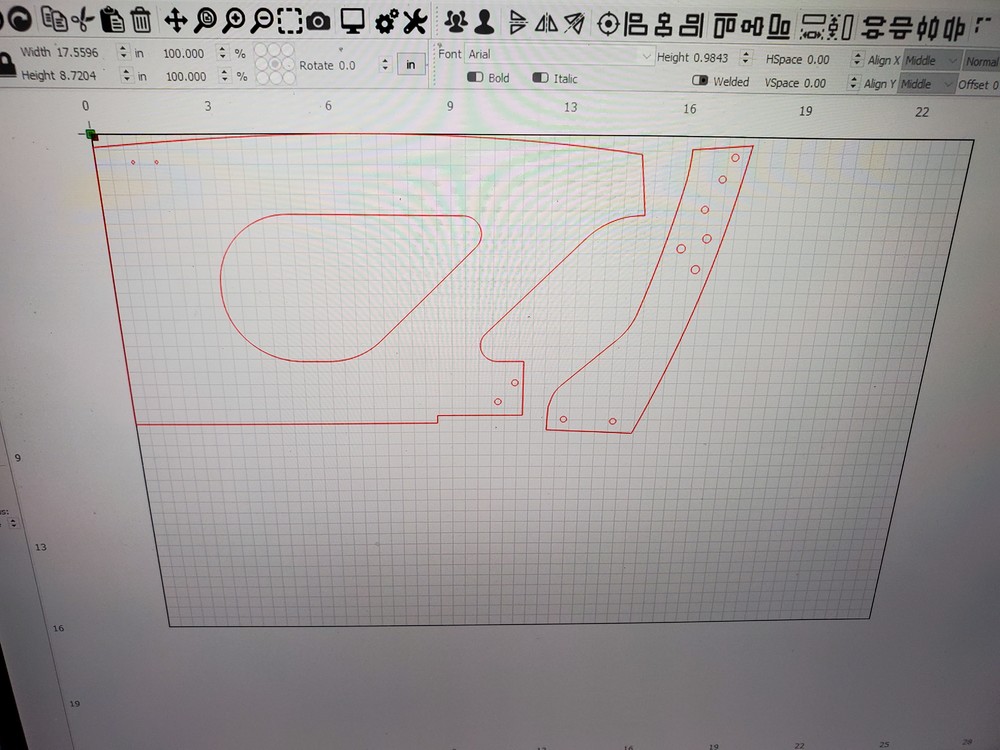Click the VSpace stepper arrows

(854, 83)
